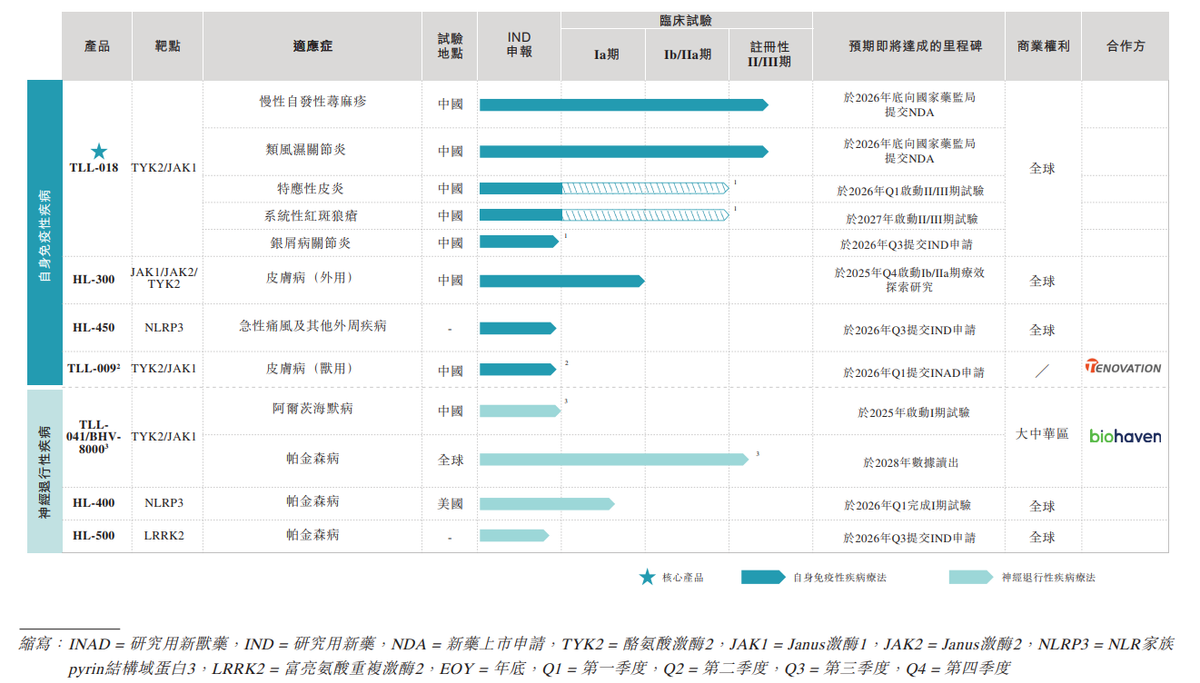Click the Tenovation partner logo
The height and width of the screenshot is (683, 1200).
click(x=1124, y=367)
